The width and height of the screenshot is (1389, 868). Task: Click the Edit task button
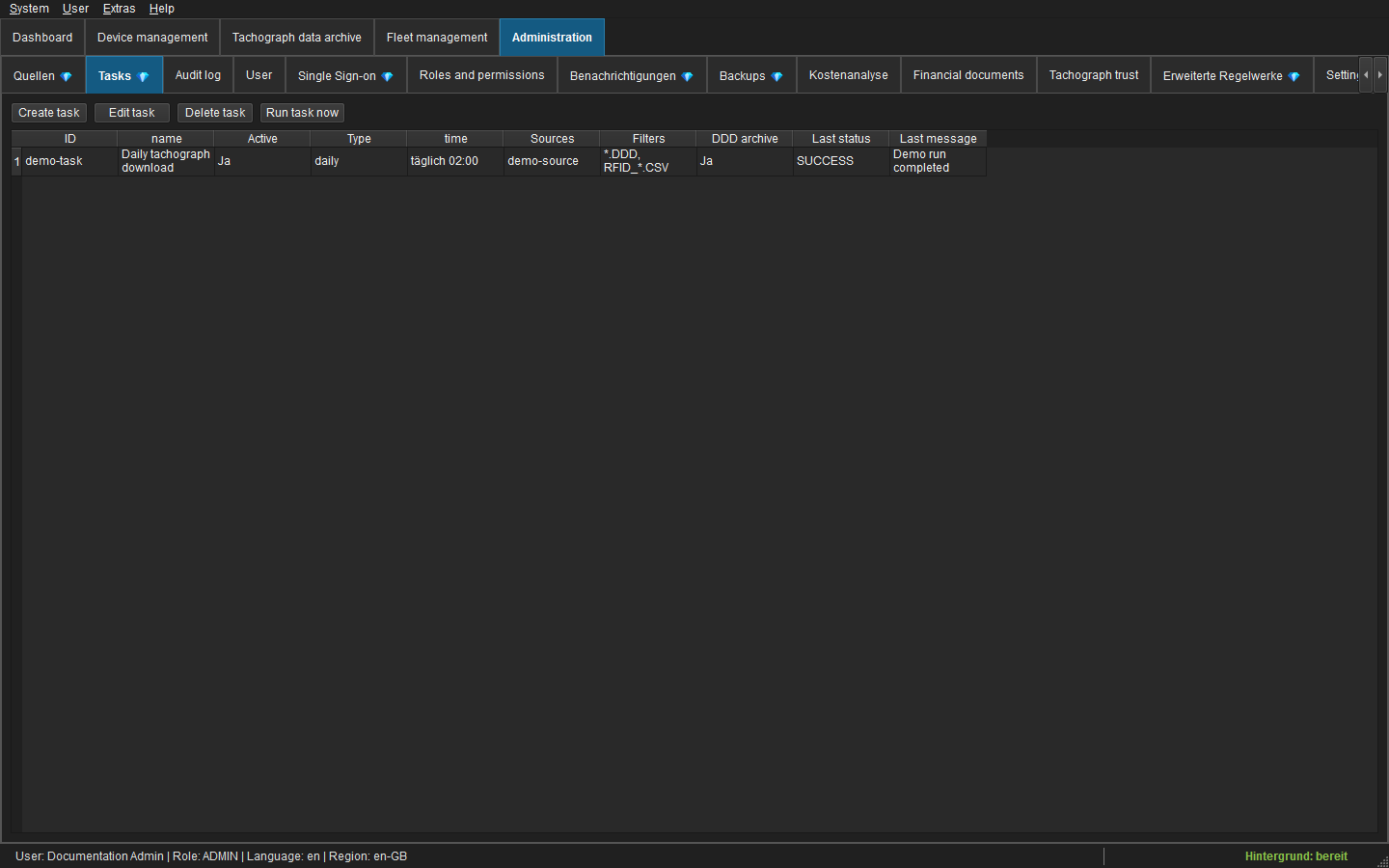(x=132, y=113)
